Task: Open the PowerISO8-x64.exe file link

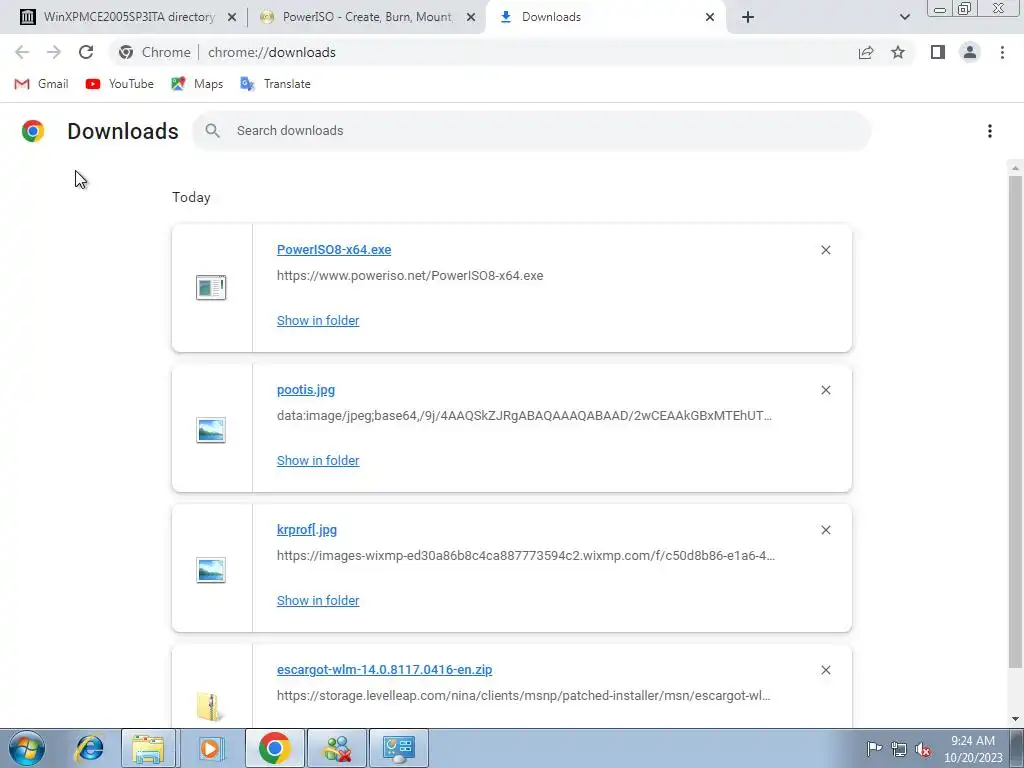Action: point(334,249)
